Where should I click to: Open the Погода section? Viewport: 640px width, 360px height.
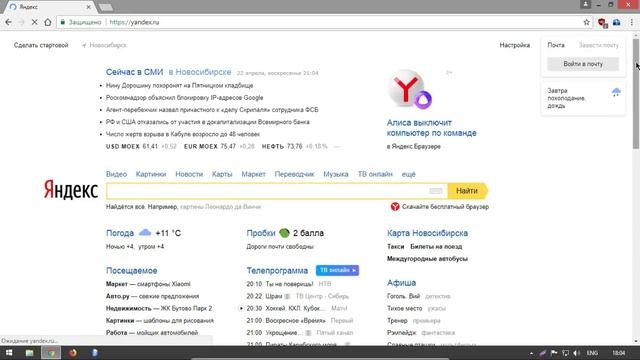coord(120,233)
